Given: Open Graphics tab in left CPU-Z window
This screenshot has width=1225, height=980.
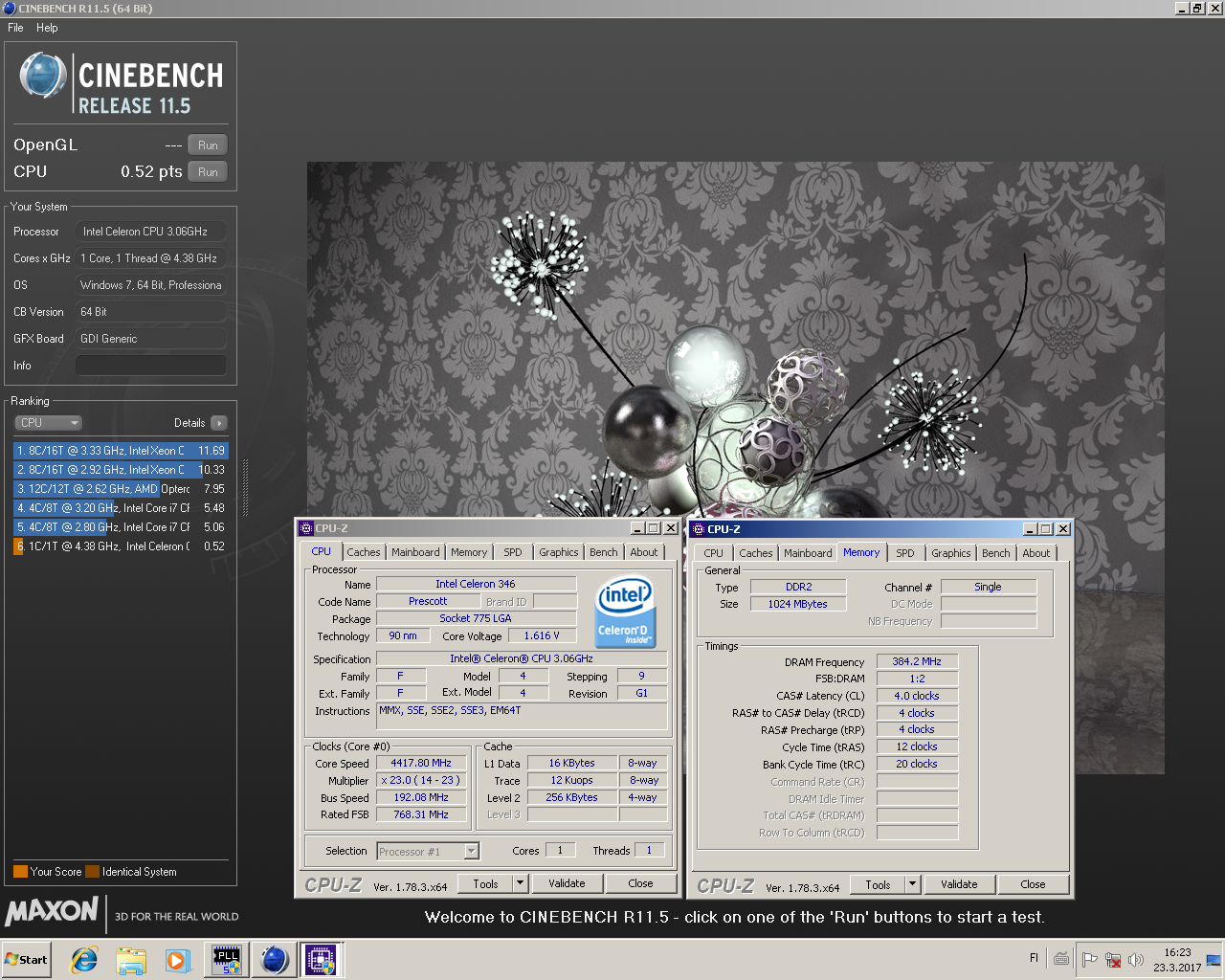Looking at the screenshot, I should pos(559,552).
